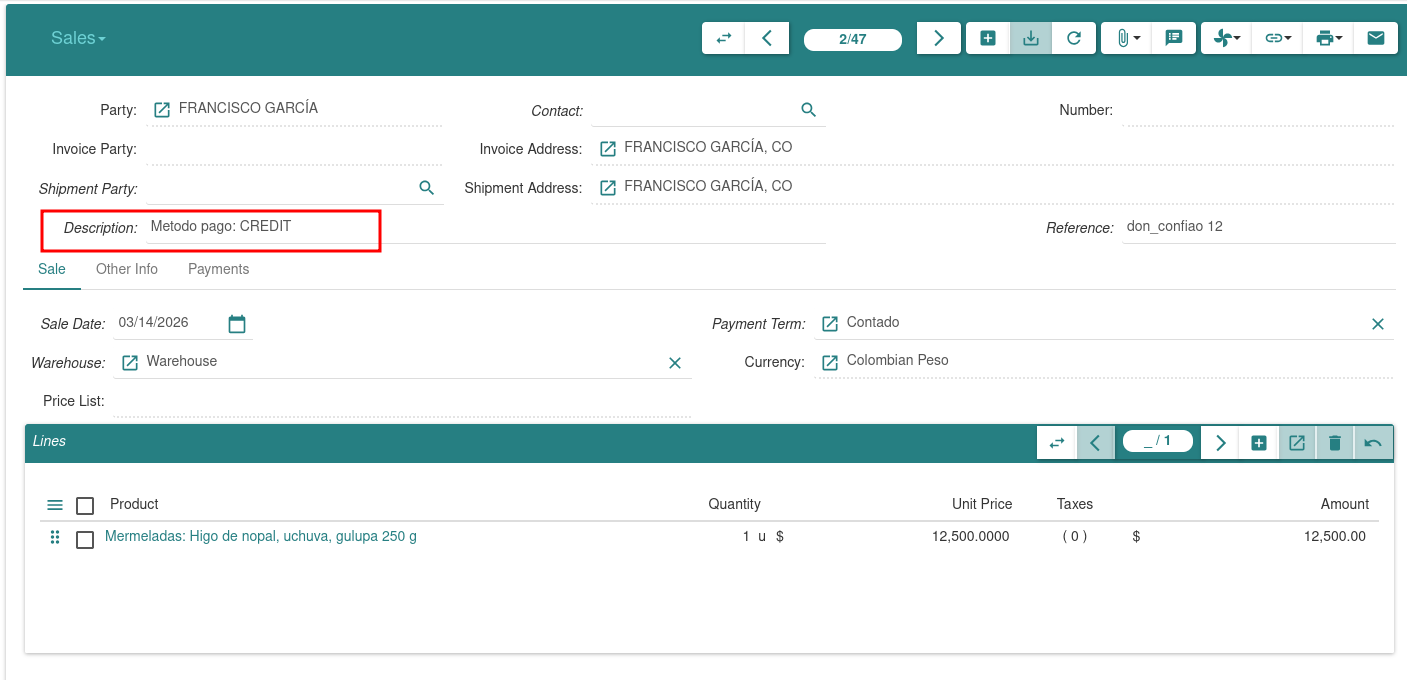This screenshot has width=1407, height=680.
Task: Open the Sales menu dropdown
Action: click(x=78, y=38)
